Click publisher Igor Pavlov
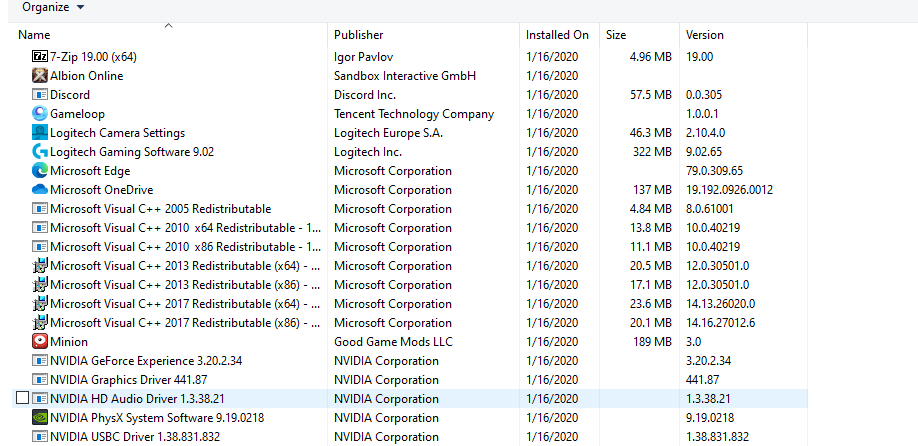918x446 pixels. tap(364, 57)
